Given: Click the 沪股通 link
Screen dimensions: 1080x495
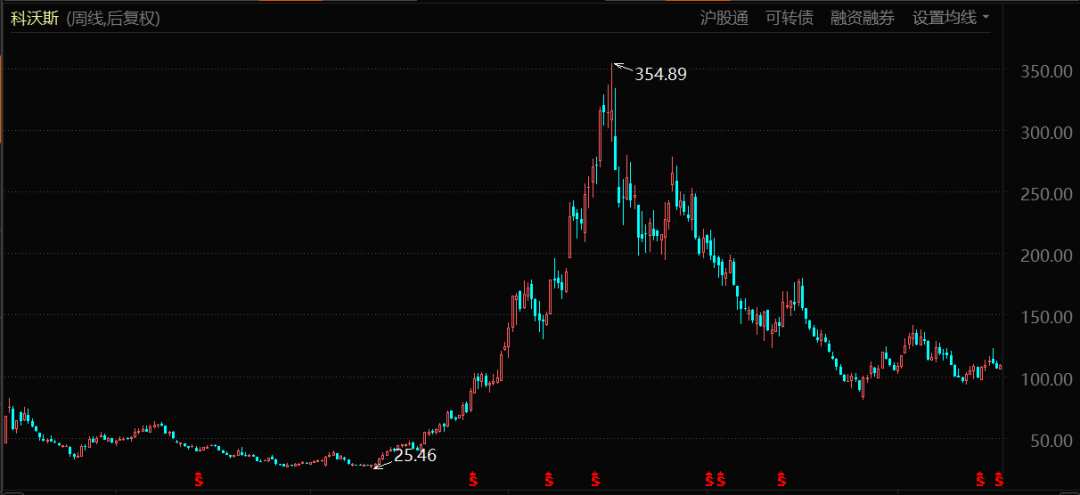Looking at the screenshot, I should [724, 18].
